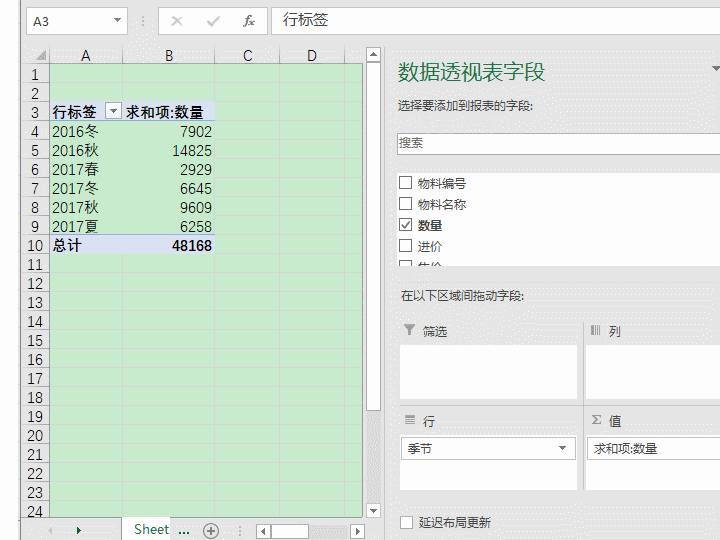Expand the Name Box dropdown arrow
Screen dimensions: 720x540
pos(118,21)
